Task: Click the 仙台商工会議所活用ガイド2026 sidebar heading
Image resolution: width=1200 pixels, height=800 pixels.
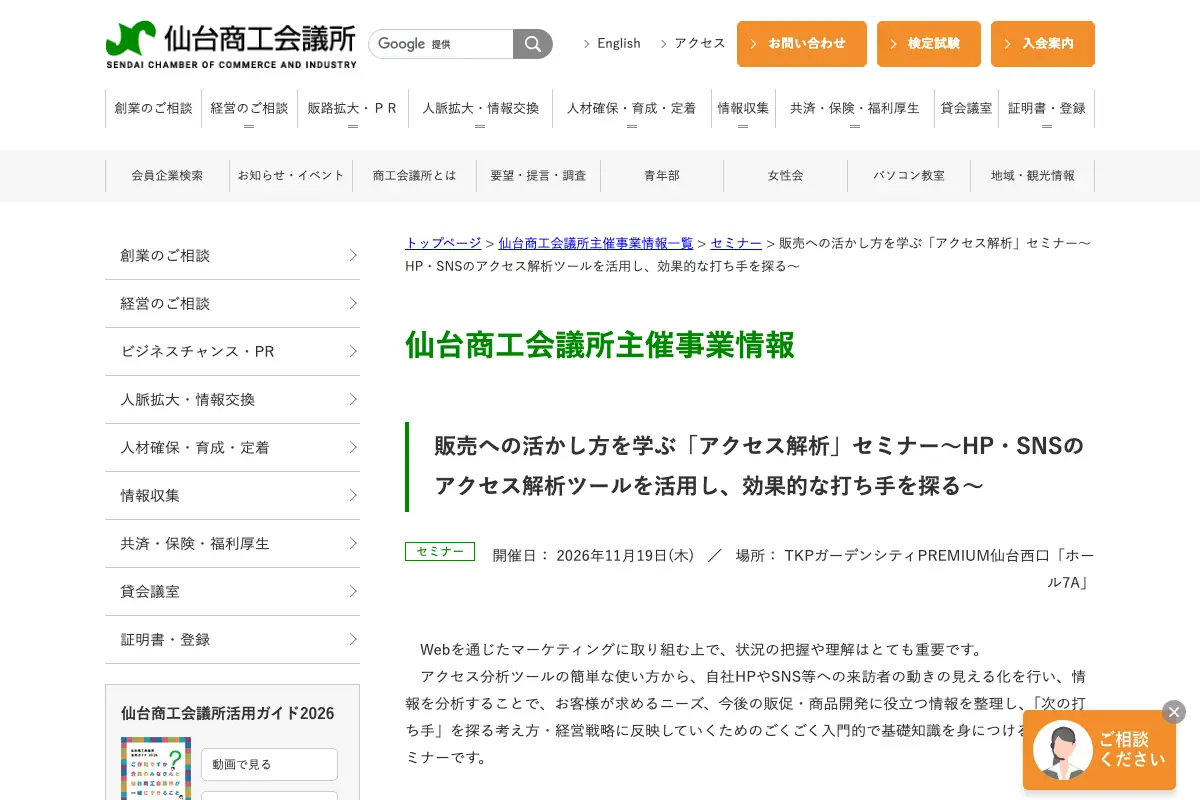Action: pyautogui.click(x=228, y=713)
